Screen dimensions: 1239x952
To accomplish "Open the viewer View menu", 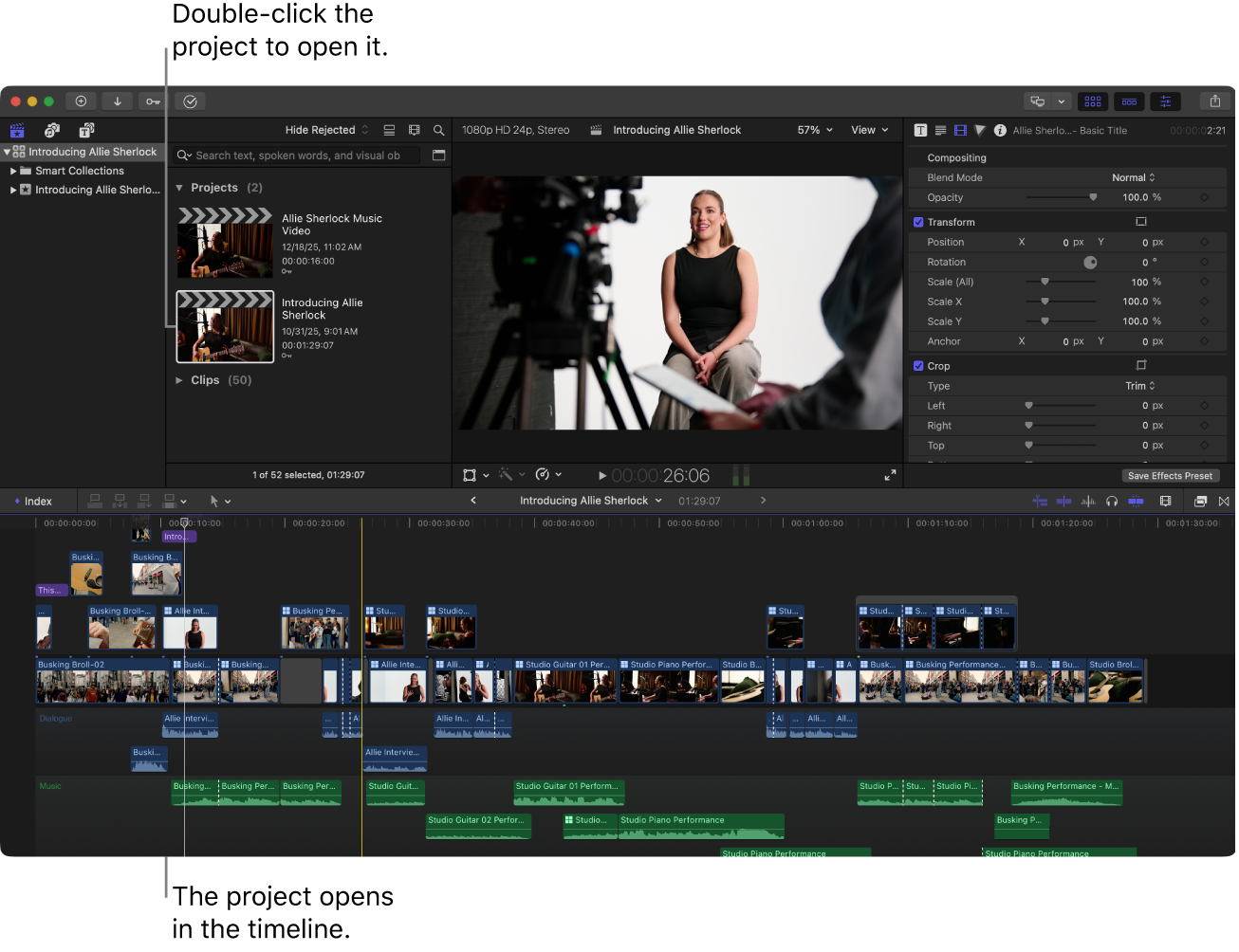I will pyautogui.click(x=869, y=131).
